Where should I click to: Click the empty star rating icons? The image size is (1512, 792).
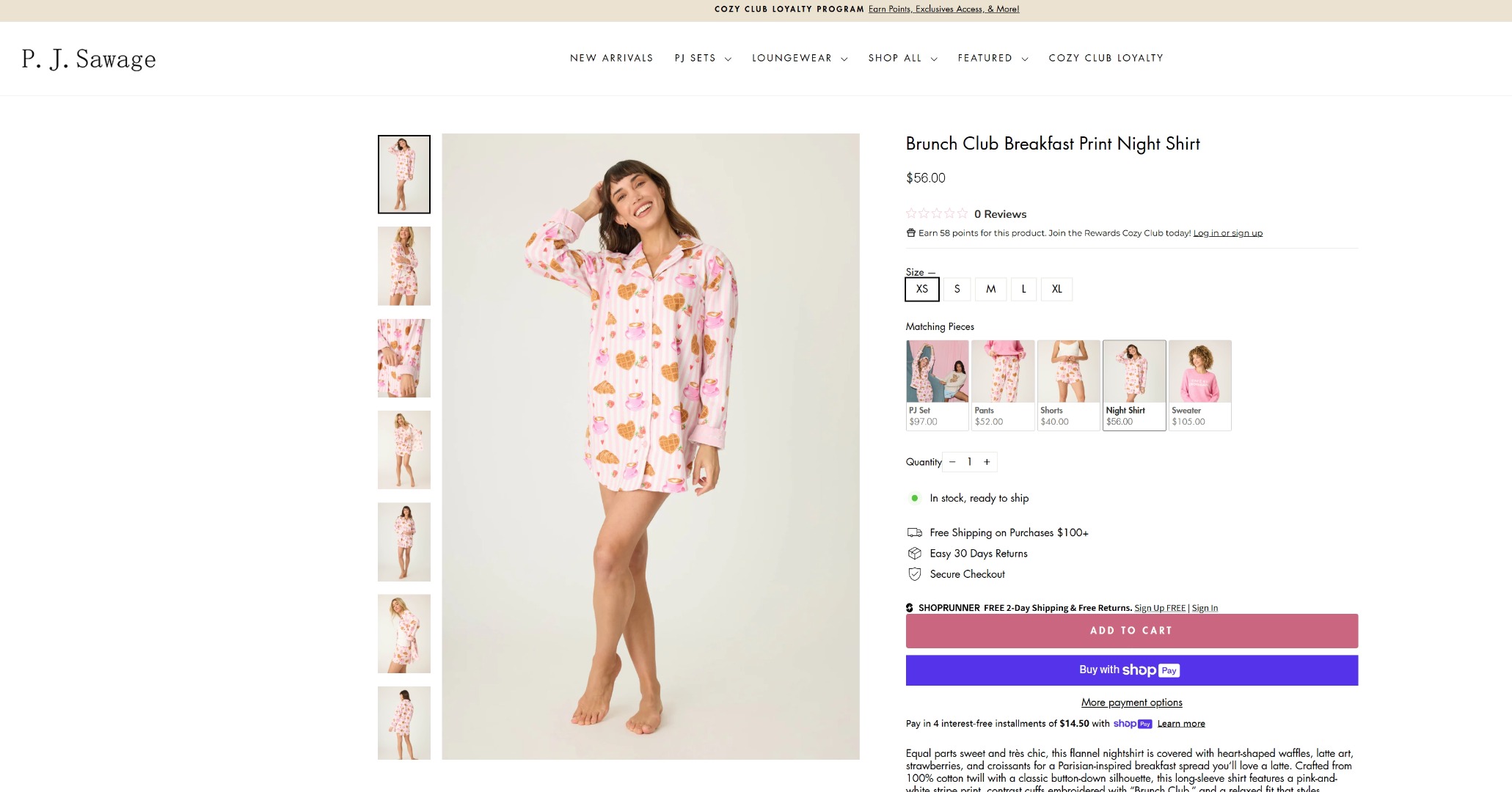pyautogui.click(x=937, y=213)
